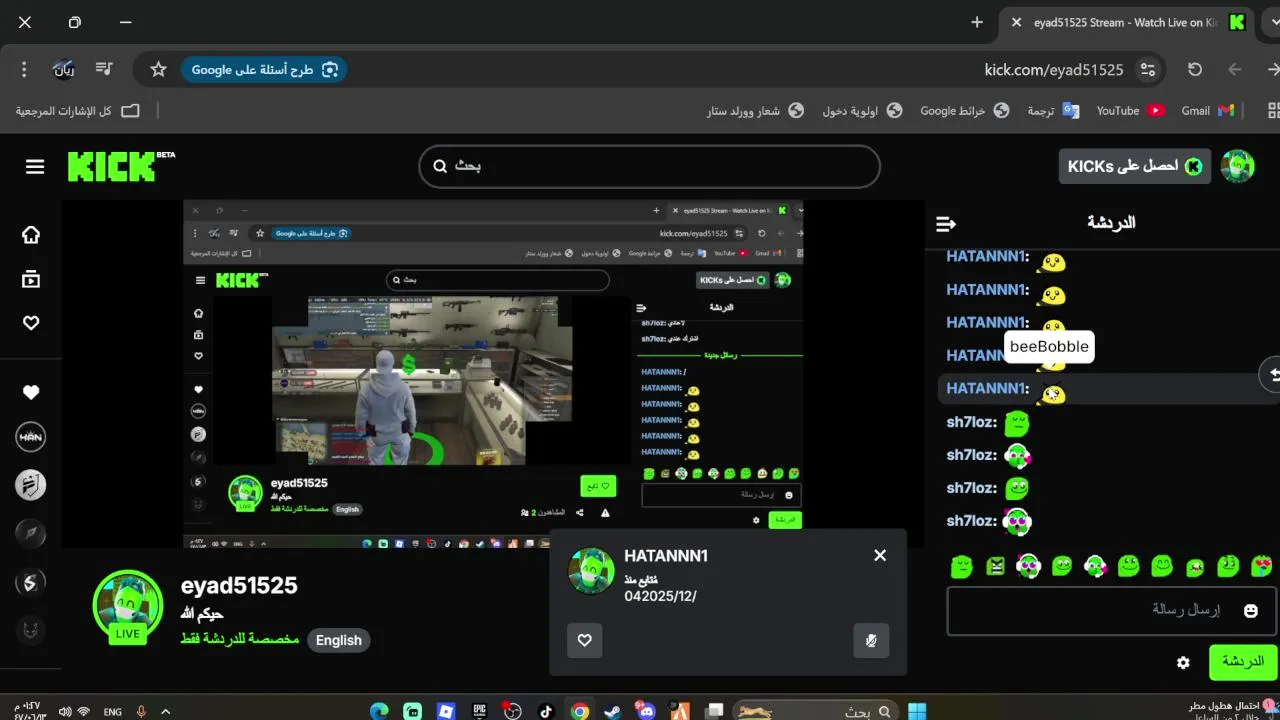Open the browse videos sidebar icon
The image size is (1280, 720).
[x=31, y=279]
